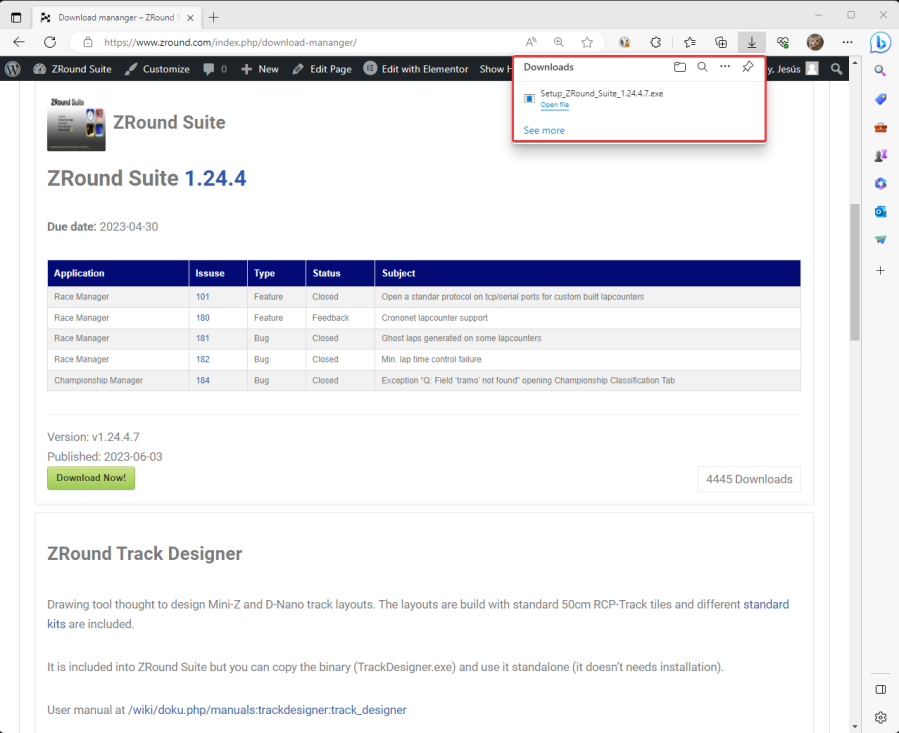This screenshot has height=733, width=899.
Task: Open issue 180 link
Action: point(202,318)
